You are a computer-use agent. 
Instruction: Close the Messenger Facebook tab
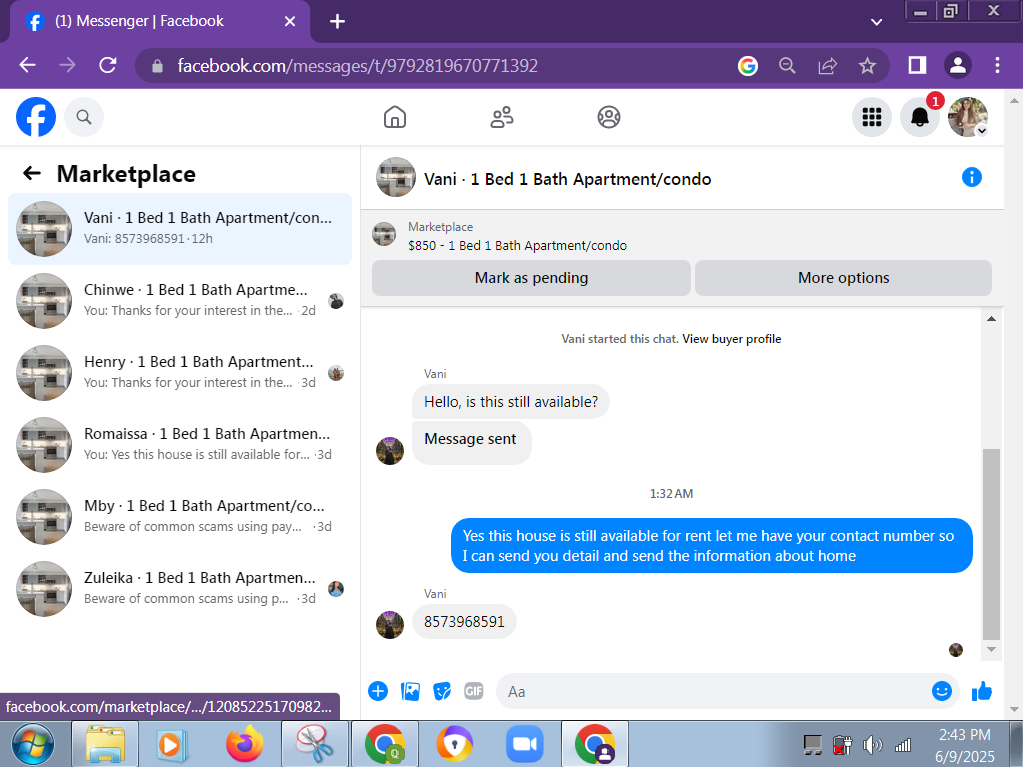[290, 22]
